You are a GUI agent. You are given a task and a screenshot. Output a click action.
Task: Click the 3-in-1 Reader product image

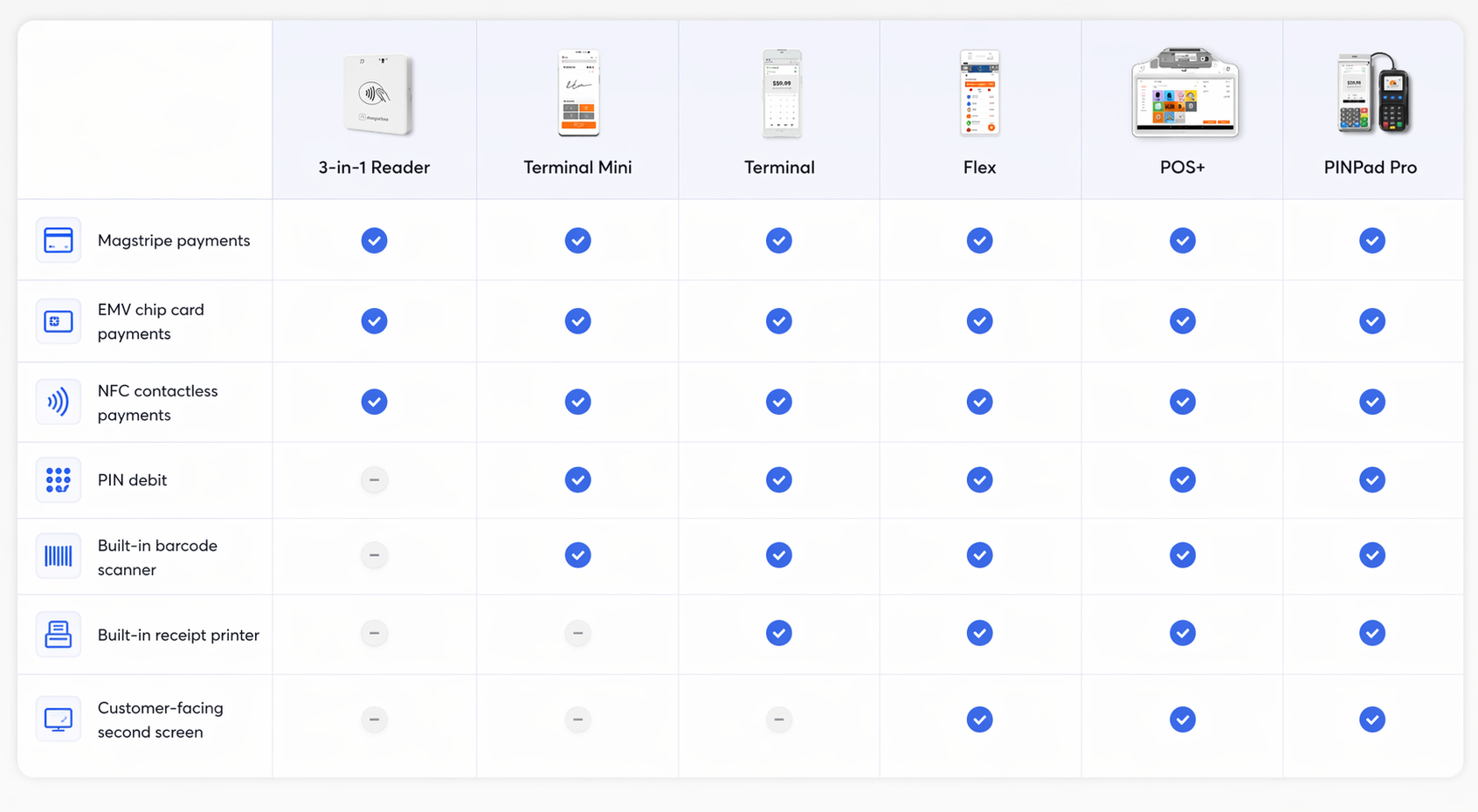click(x=376, y=94)
